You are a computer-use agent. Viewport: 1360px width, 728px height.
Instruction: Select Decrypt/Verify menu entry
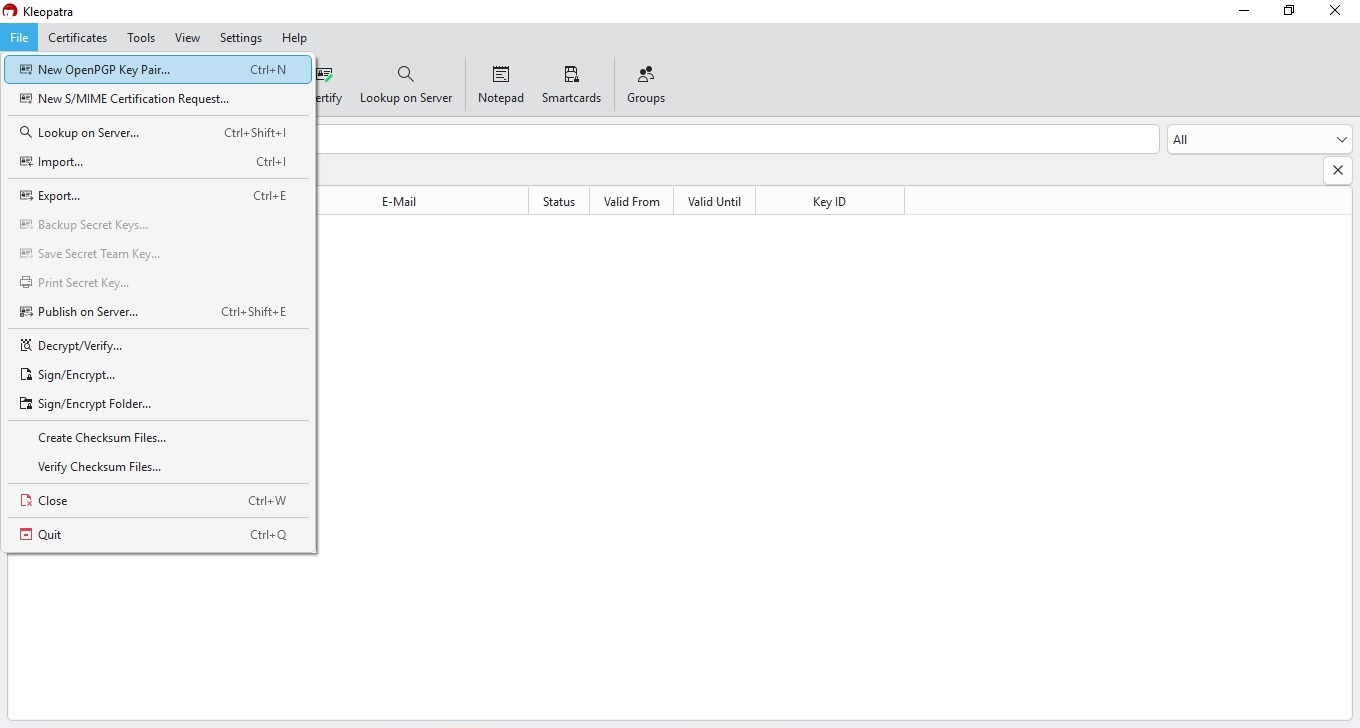(x=158, y=346)
